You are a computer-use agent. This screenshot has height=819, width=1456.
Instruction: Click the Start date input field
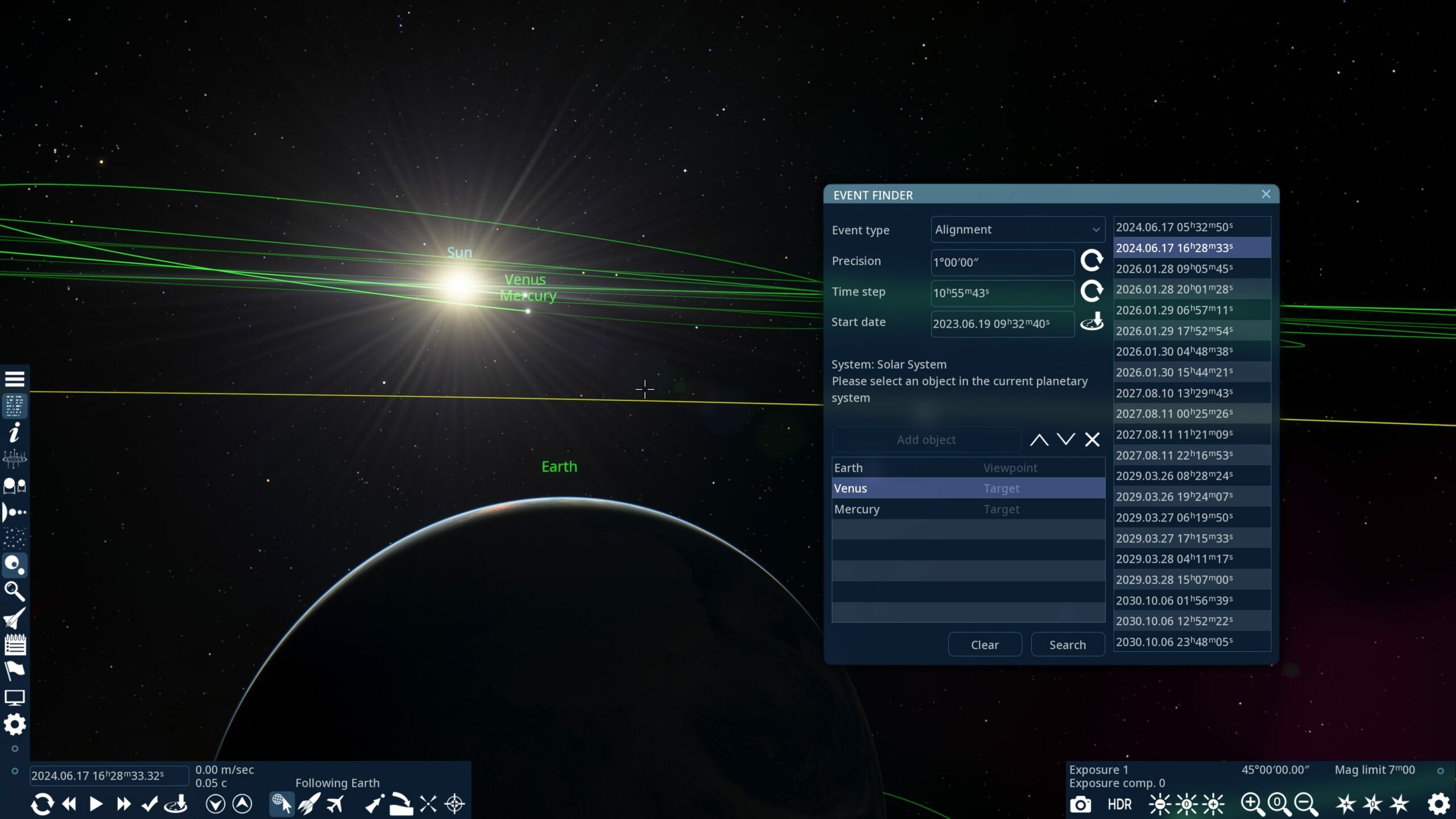(1002, 324)
